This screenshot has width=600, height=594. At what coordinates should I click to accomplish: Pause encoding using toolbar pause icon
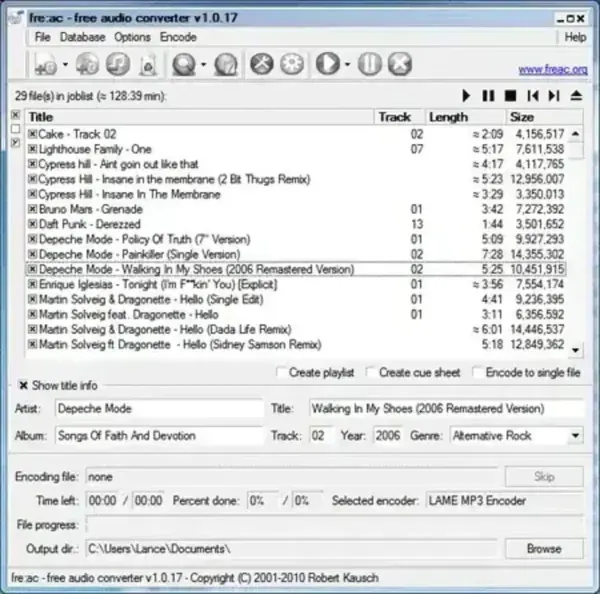coord(370,64)
